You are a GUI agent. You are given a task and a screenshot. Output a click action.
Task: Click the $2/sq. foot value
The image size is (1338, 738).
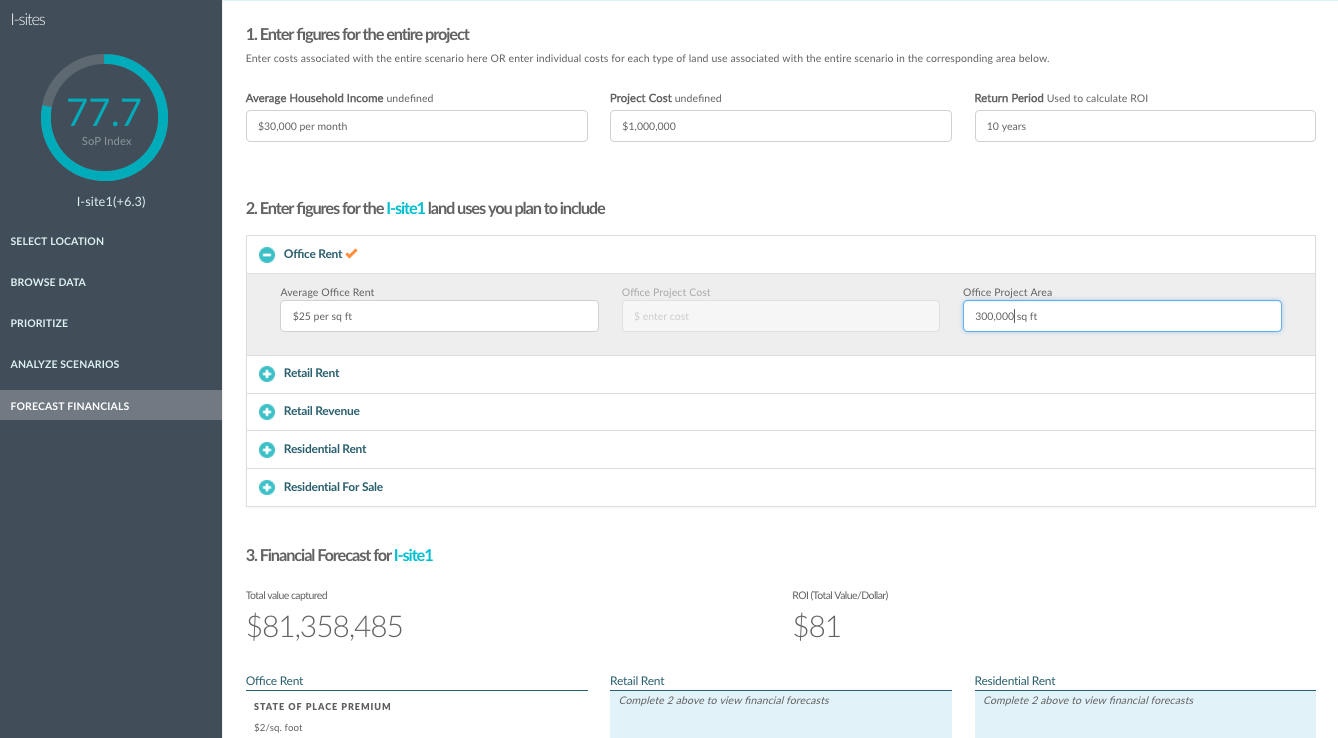point(278,728)
